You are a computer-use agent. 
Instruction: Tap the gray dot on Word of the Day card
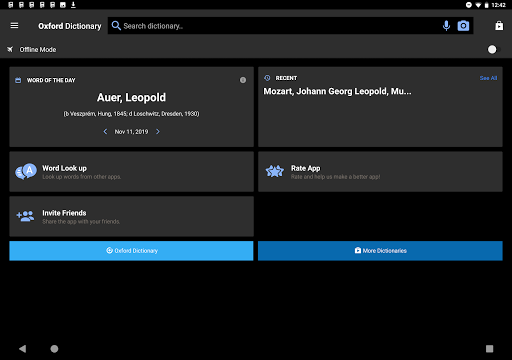tap(243, 80)
